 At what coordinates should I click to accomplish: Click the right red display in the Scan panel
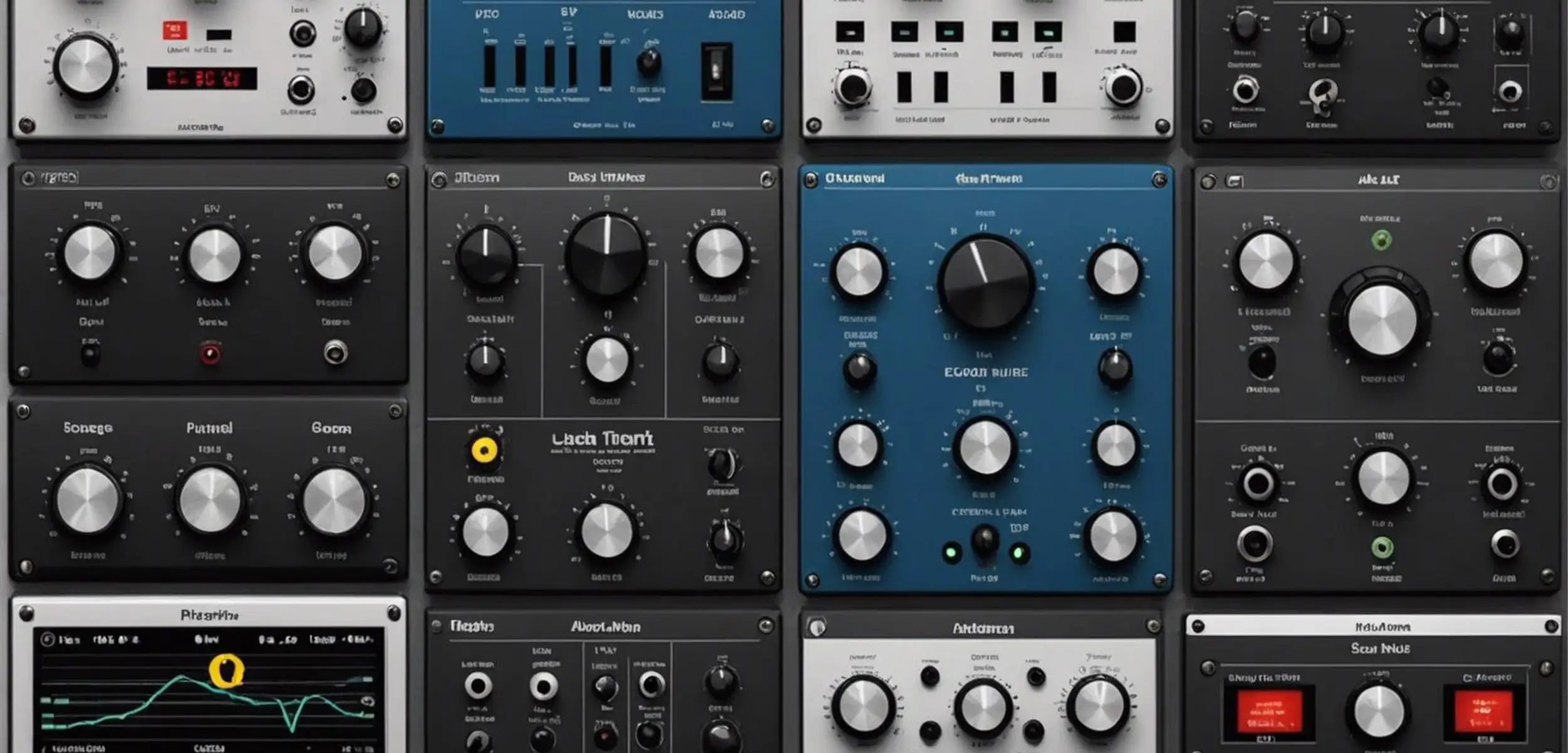[x=1484, y=712]
